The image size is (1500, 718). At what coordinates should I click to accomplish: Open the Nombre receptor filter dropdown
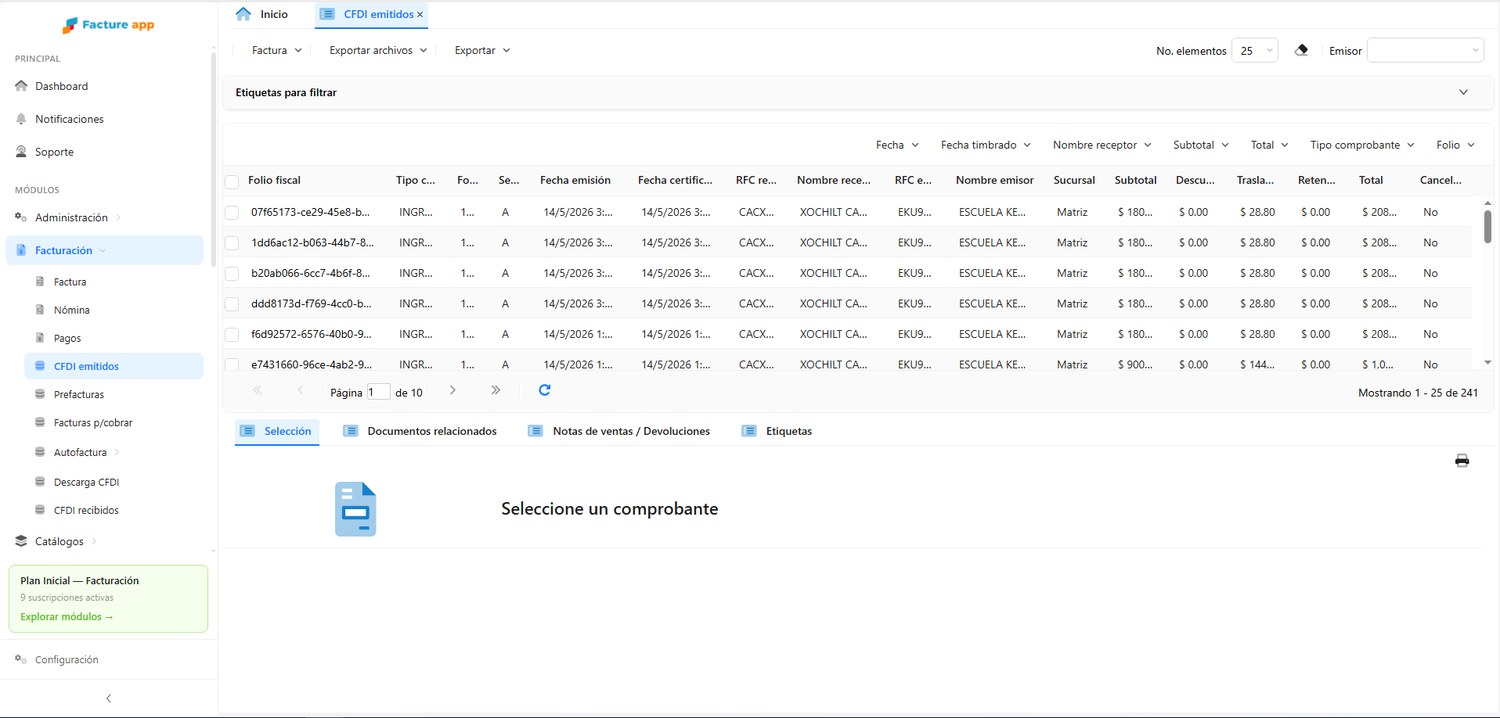click(1102, 145)
